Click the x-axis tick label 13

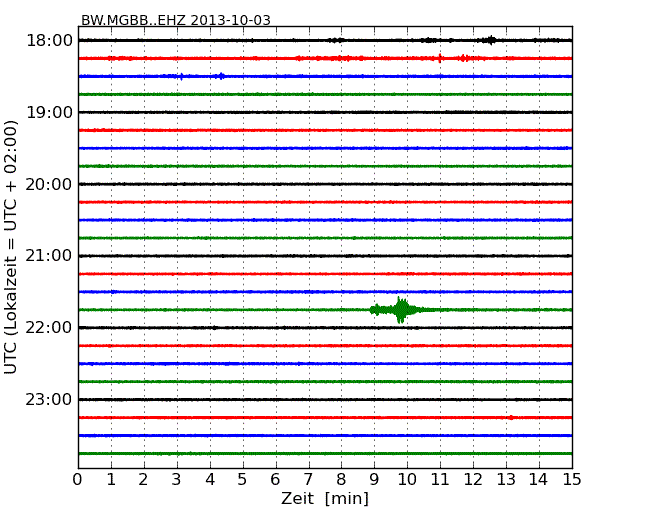pyautogui.click(x=506, y=480)
